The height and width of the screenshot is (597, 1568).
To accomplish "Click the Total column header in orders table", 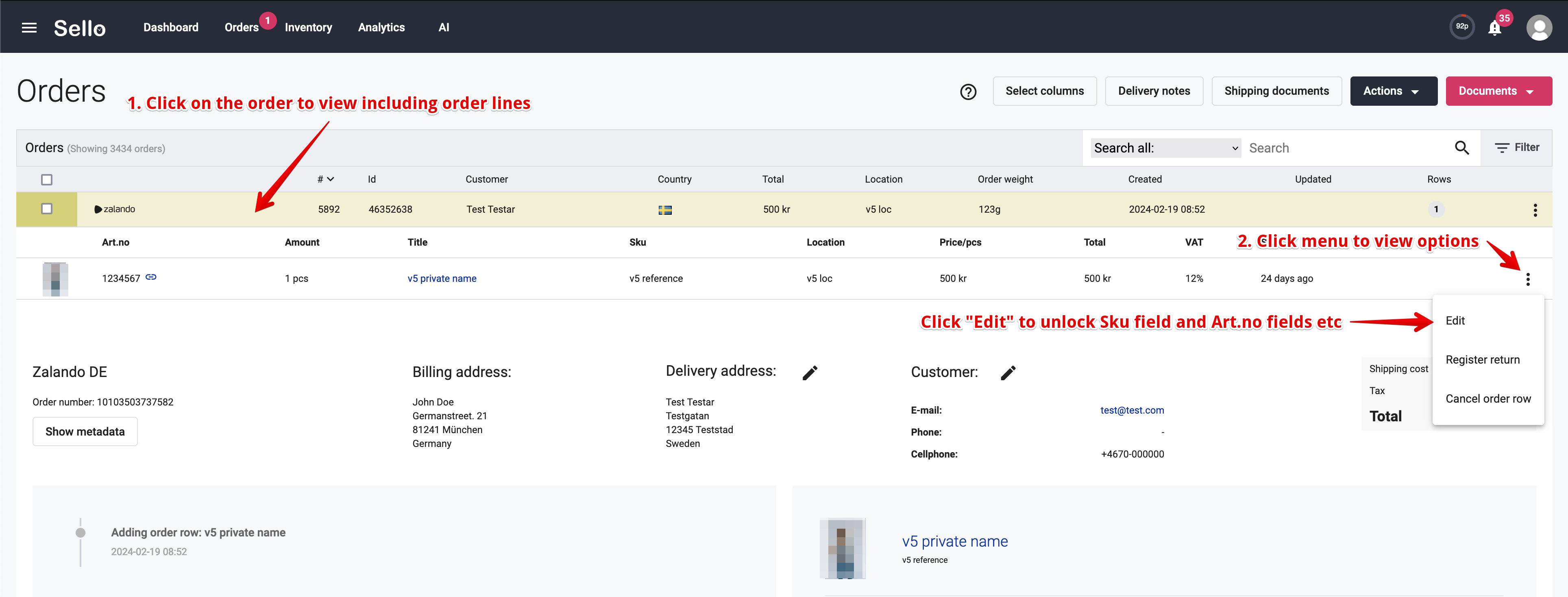I will coord(773,179).
